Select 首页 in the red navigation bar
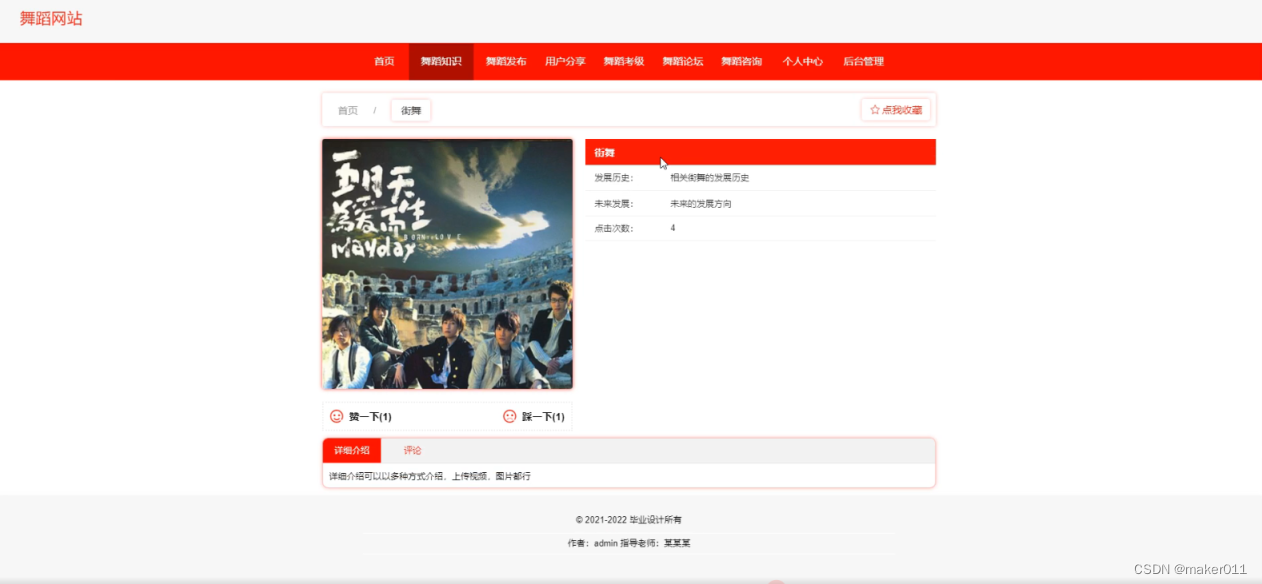Screen dimensions: 1262x584 [384, 61]
